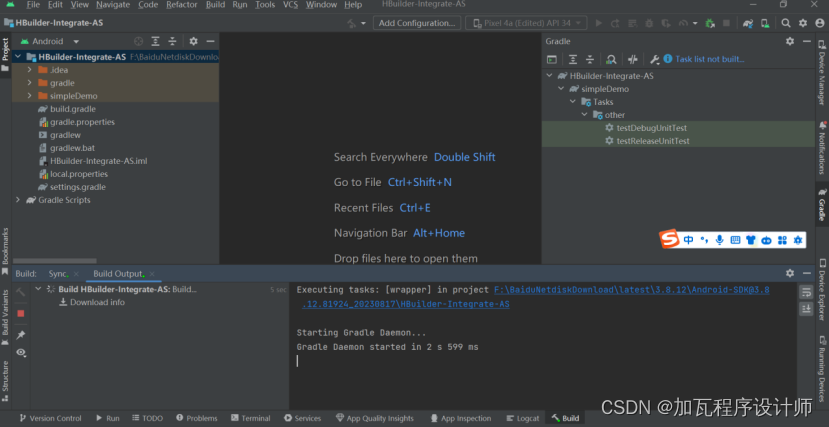Switch to the Sync tab in Build panel

pyautogui.click(x=58, y=273)
